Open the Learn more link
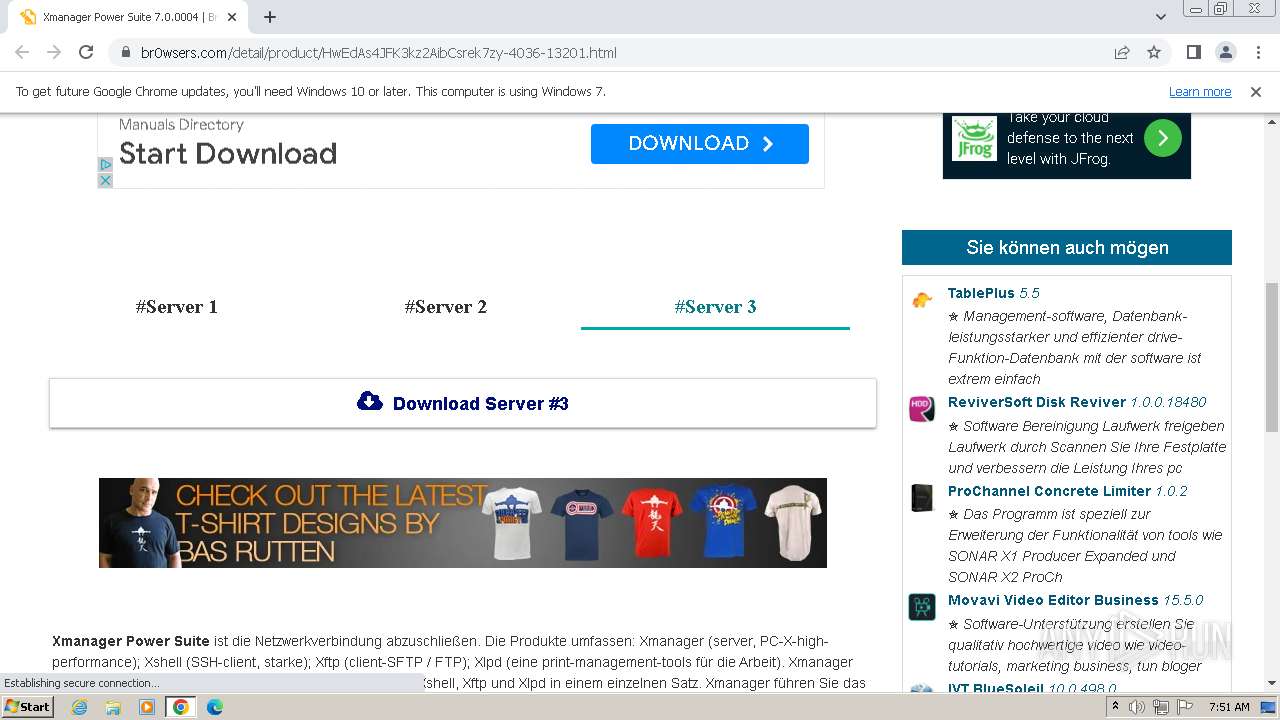This screenshot has width=1280, height=720. pyautogui.click(x=1200, y=92)
